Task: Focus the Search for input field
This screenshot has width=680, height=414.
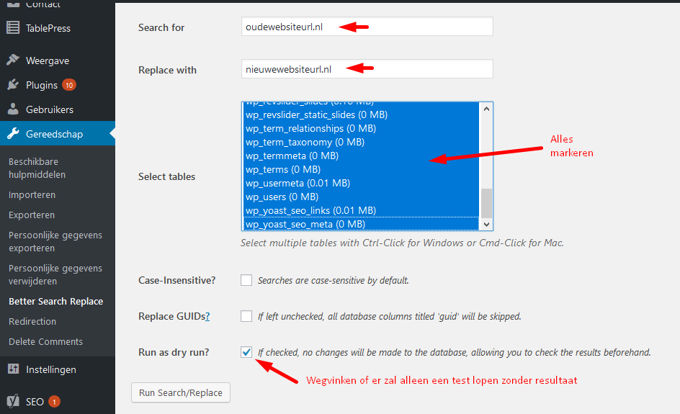Action: pos(367,26)
